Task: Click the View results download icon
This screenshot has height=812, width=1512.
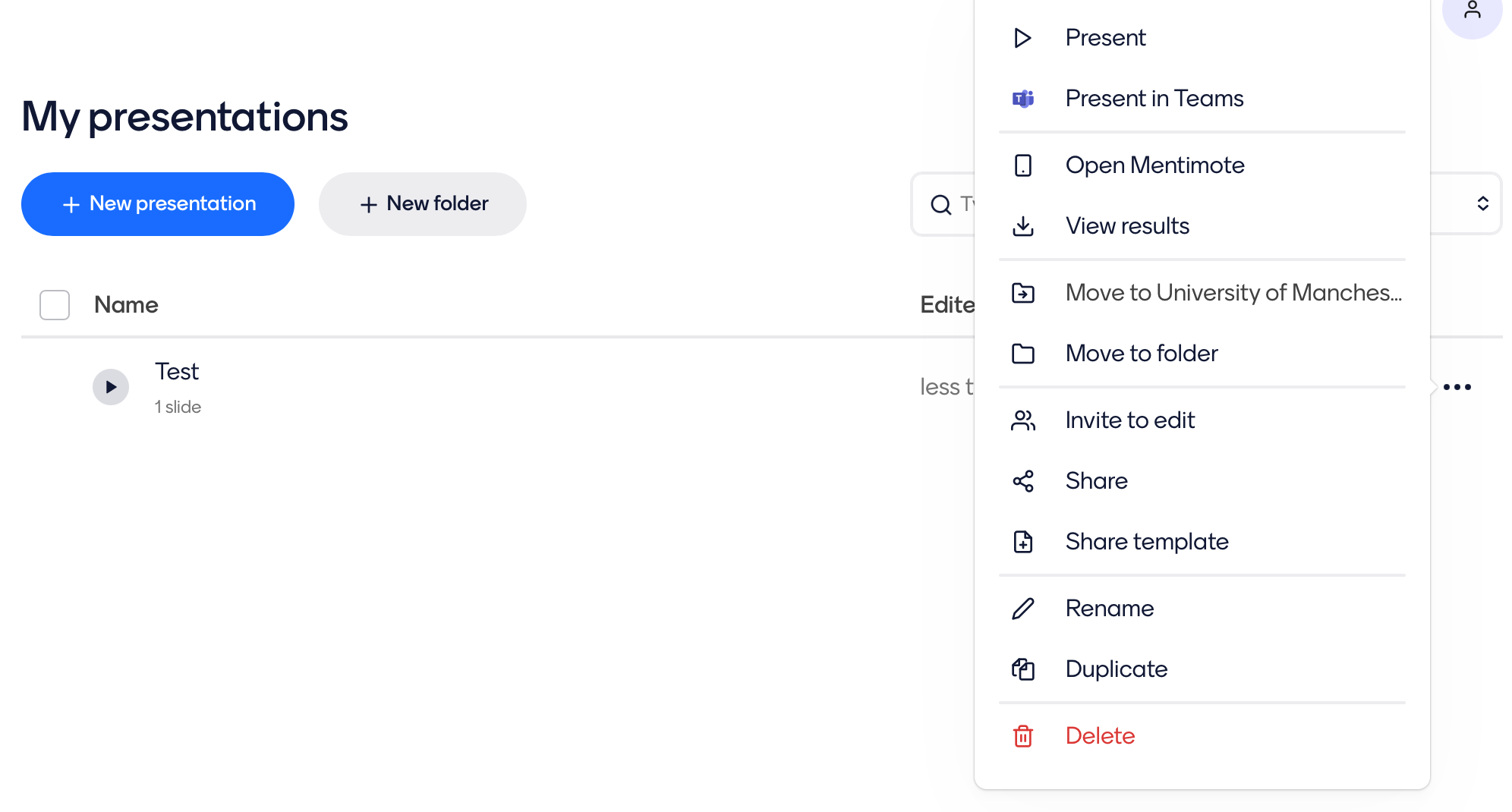Action: tap(1022, 226)
